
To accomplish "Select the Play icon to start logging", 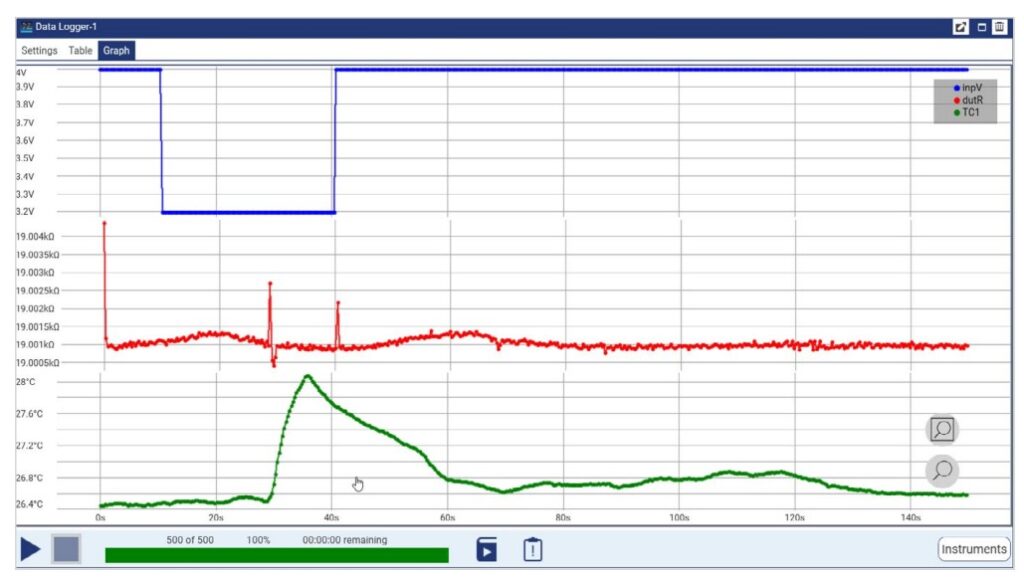I will (x=29, y=548).
